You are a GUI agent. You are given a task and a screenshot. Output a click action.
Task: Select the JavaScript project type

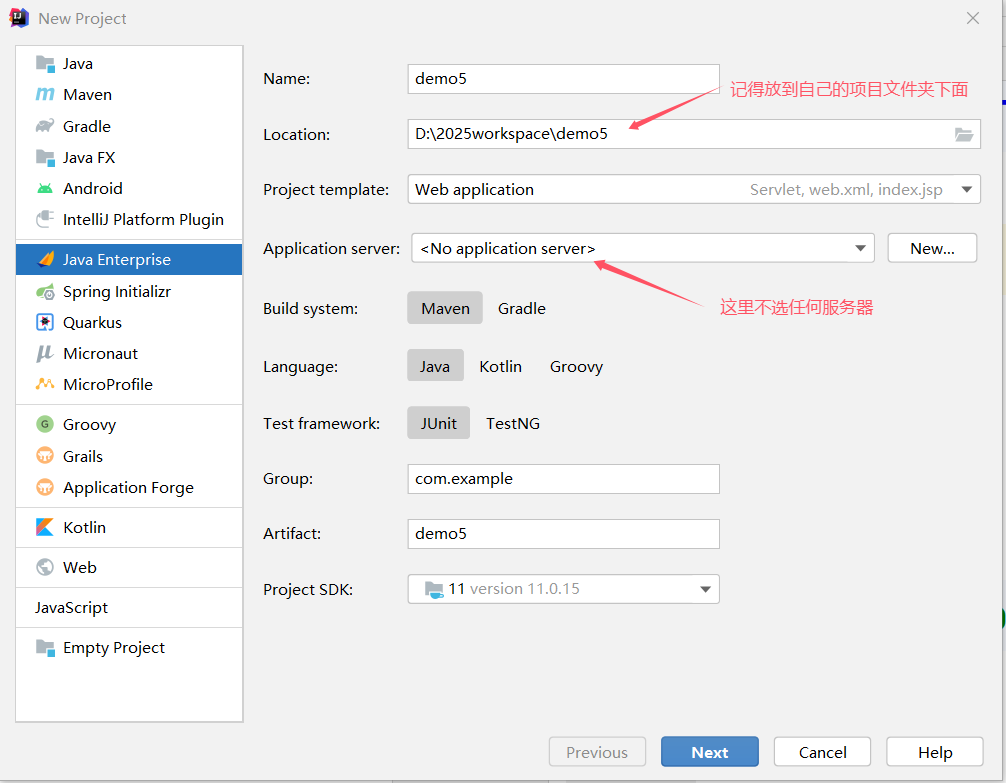(x=71, y=607)
